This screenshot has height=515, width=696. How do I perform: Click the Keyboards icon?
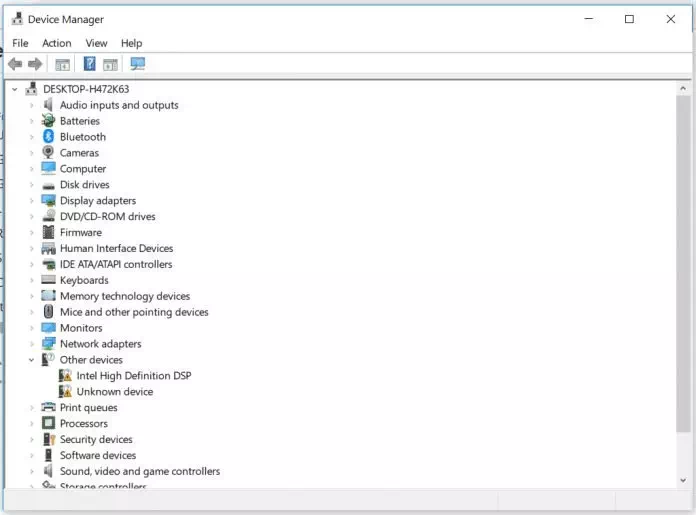point(48,280)
